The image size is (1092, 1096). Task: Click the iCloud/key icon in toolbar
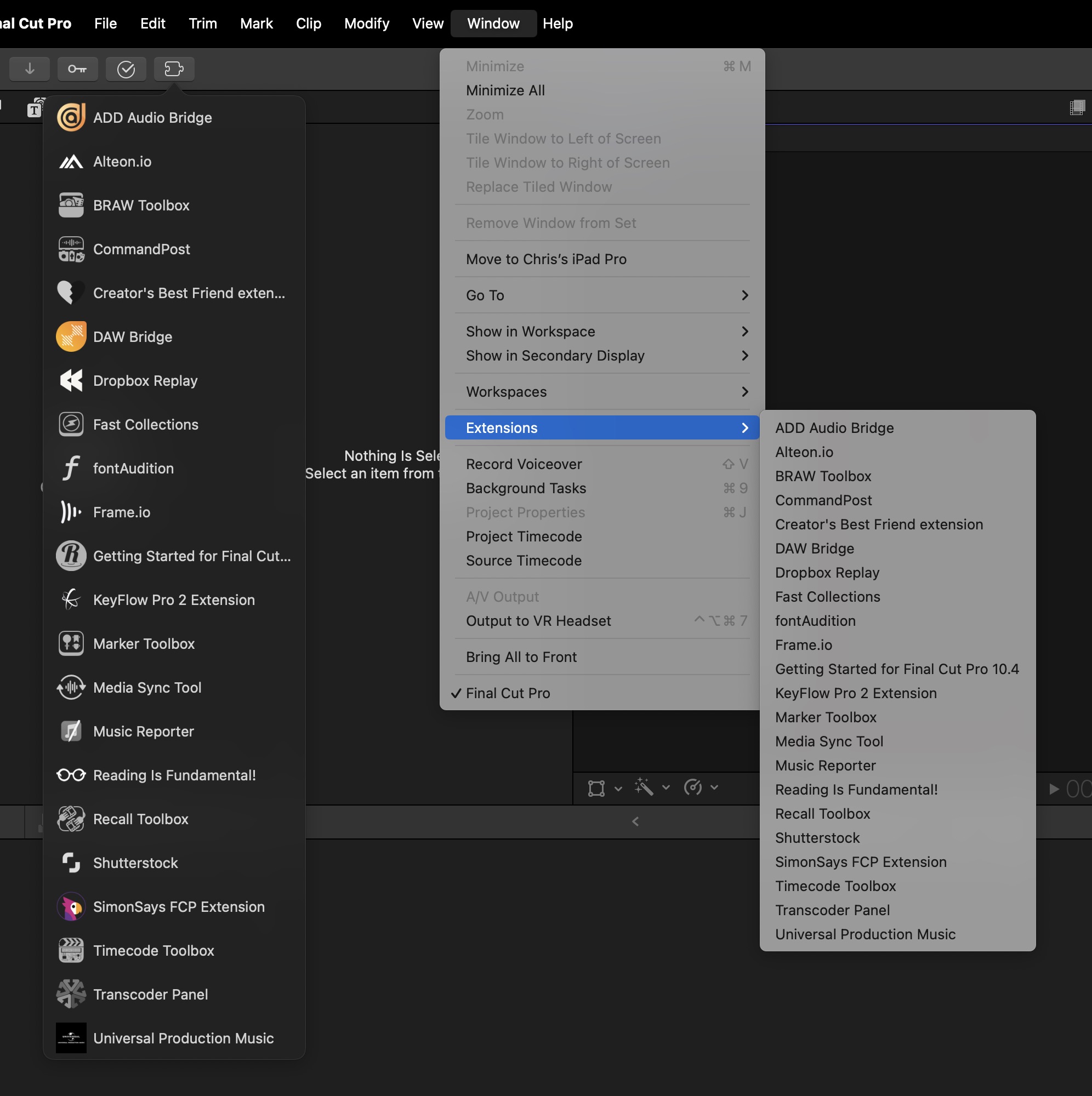(x=78, y=68)
